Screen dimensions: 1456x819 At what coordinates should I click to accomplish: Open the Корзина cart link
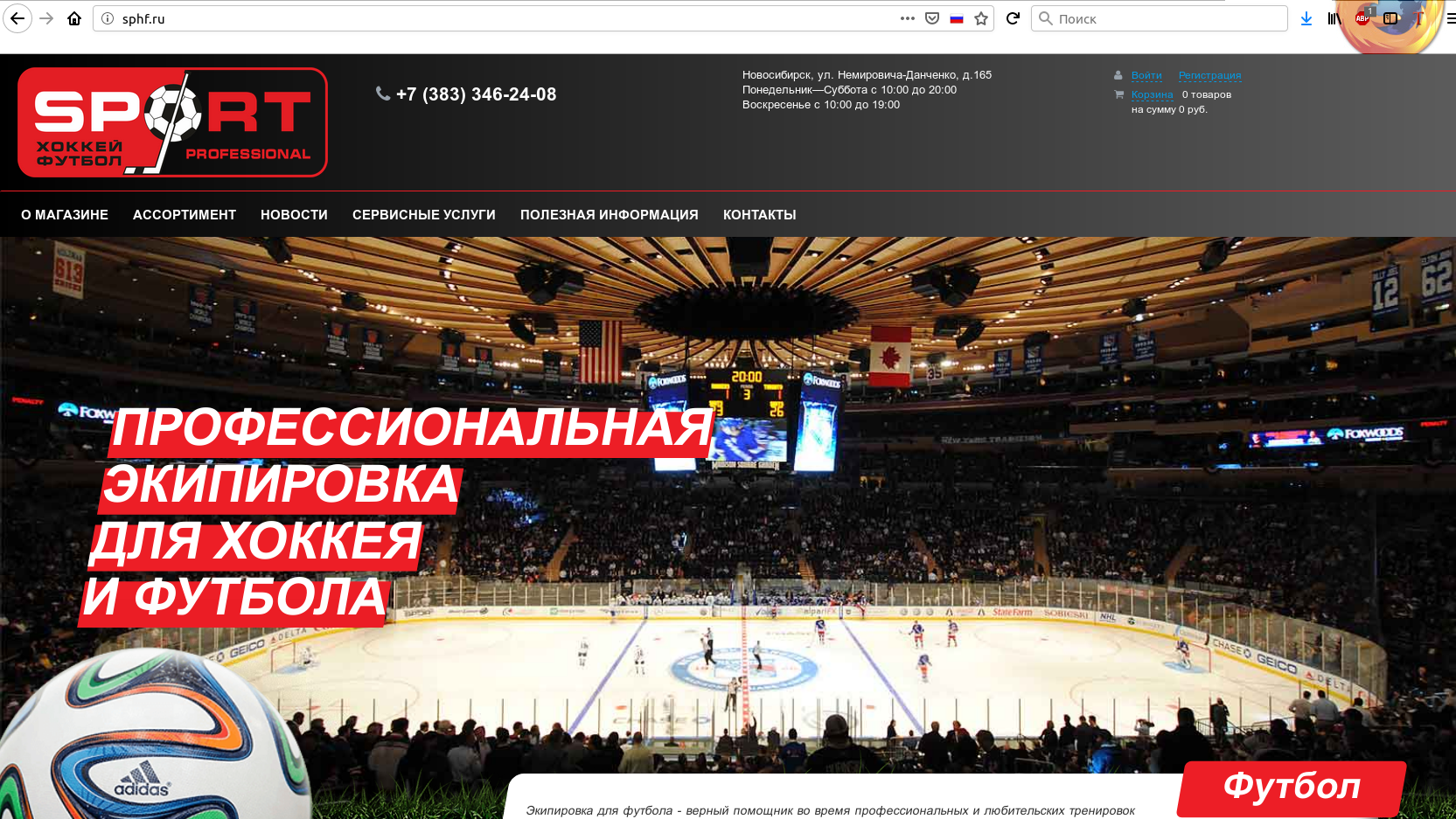1152,94
